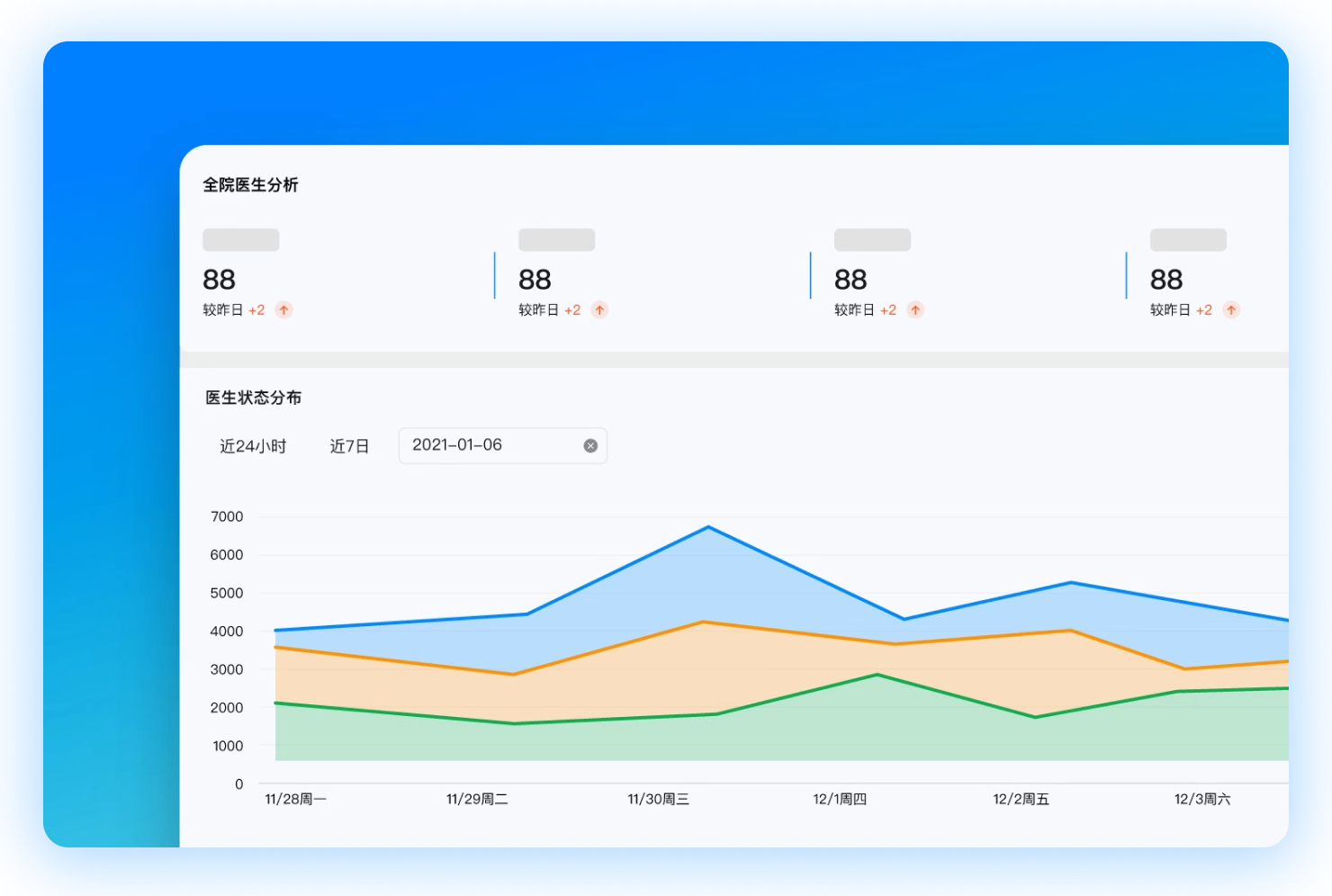Open the date picker showing 2021-01-06

tap(503, 445)
